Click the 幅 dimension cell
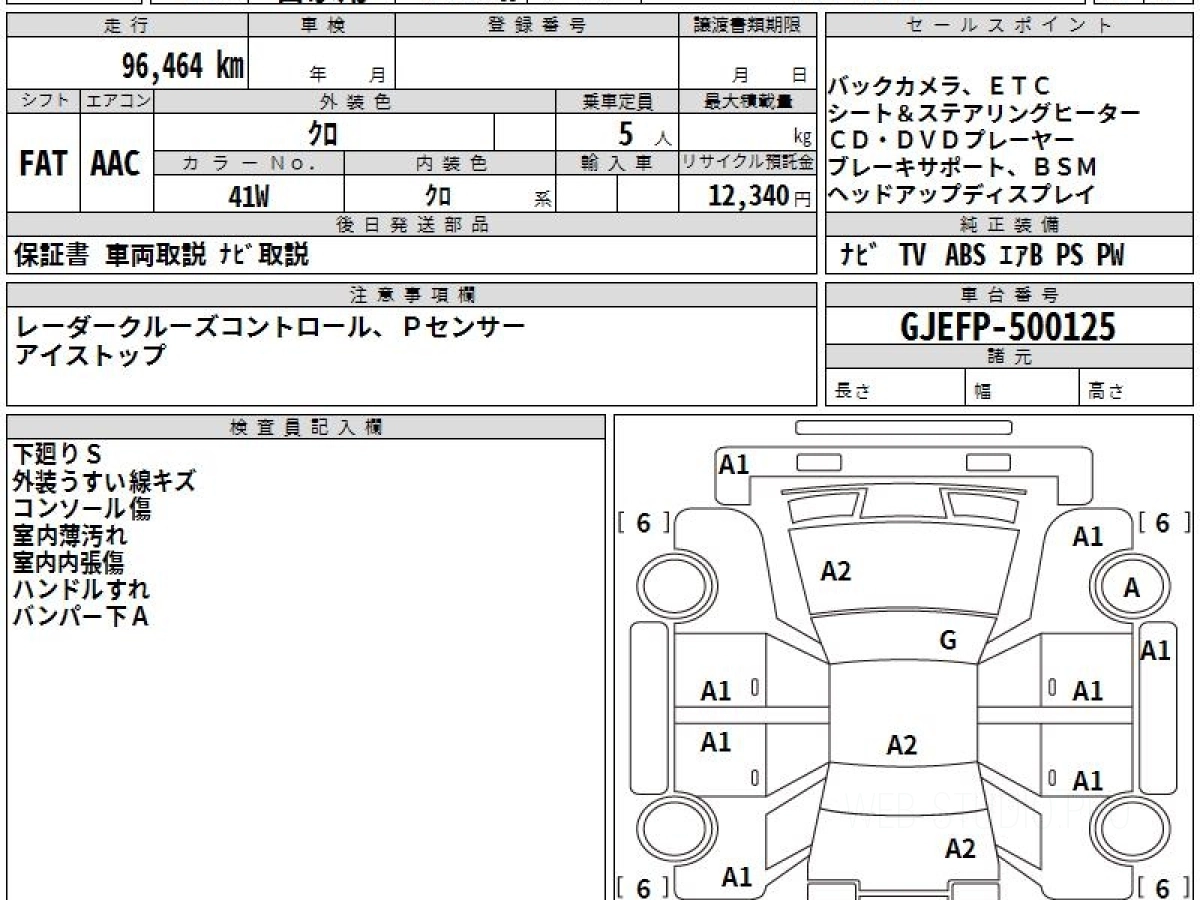This screenshot has width=1200, height=900. pyautogui.click(x=1022, y=388)
